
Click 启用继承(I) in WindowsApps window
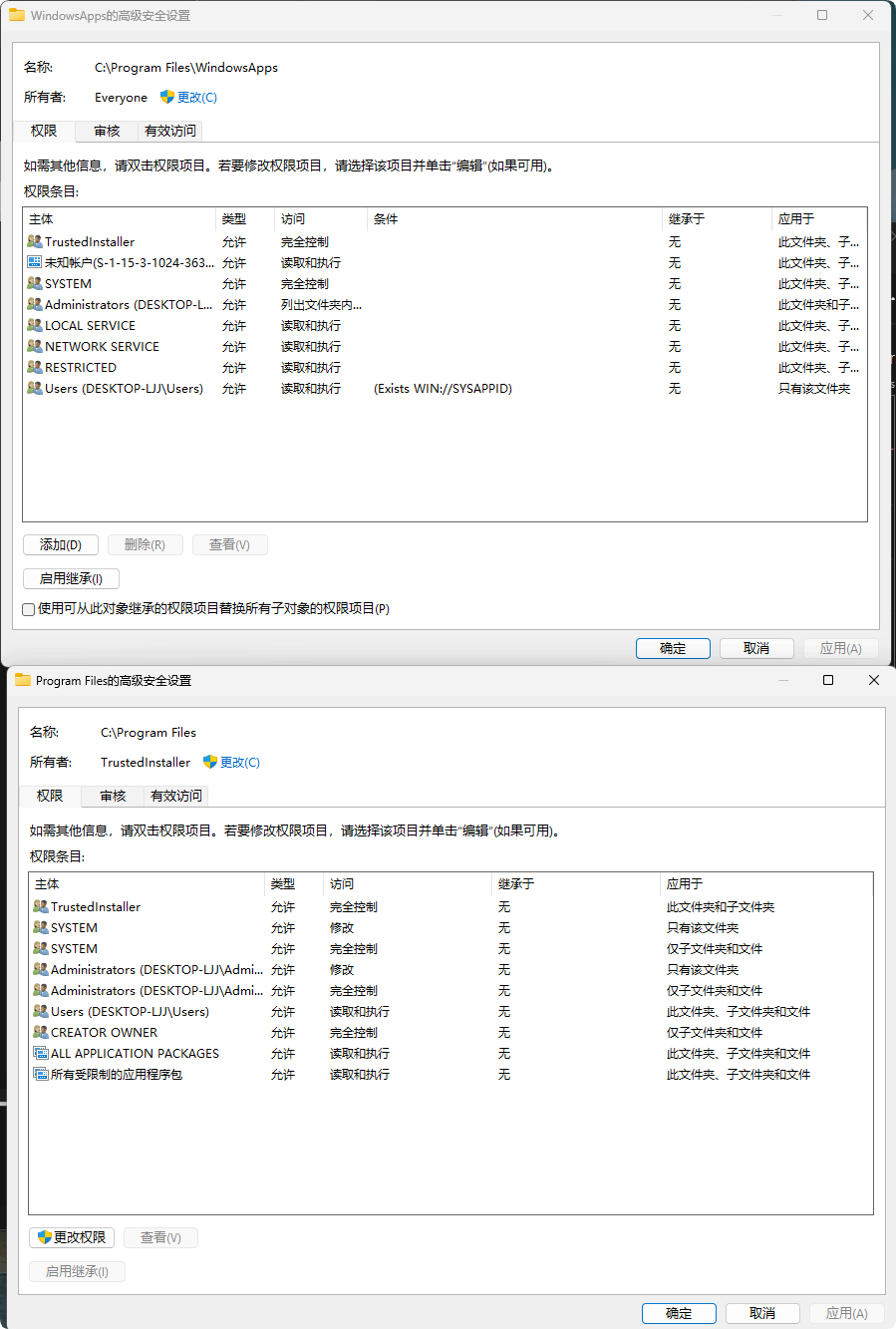71,578
